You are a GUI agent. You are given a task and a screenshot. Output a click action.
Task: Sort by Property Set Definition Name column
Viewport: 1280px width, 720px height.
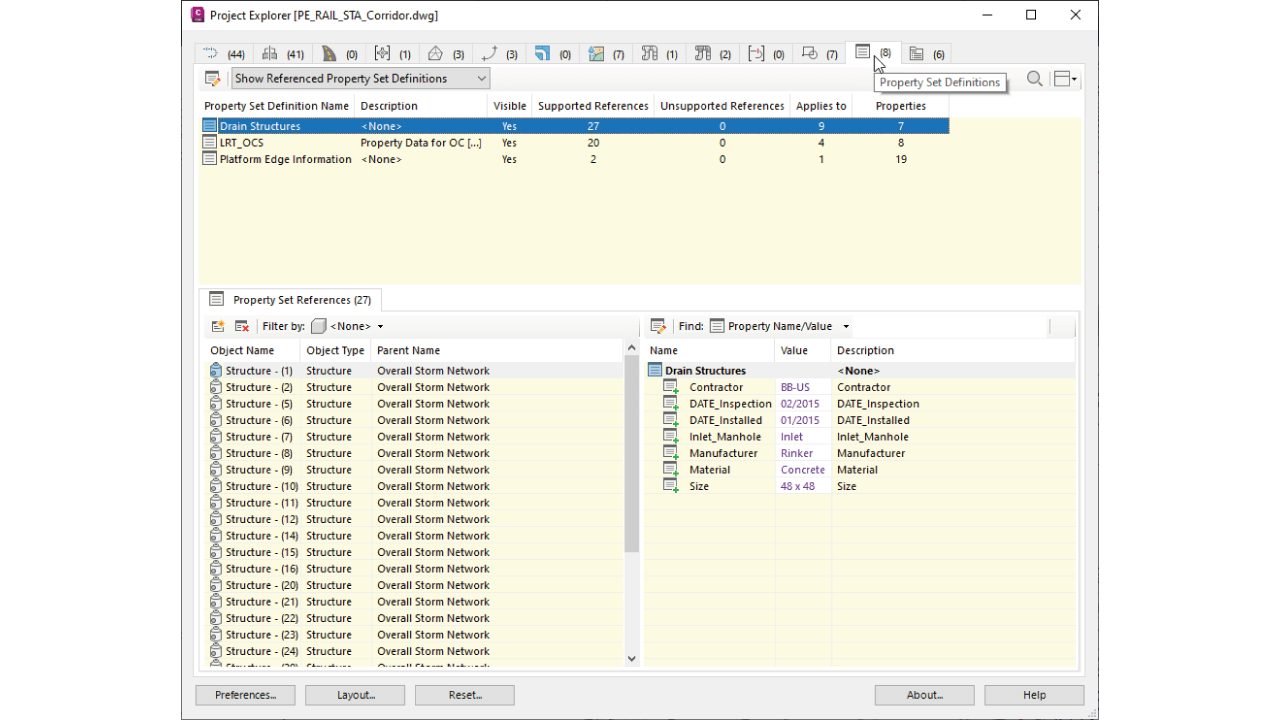point(276,106)
